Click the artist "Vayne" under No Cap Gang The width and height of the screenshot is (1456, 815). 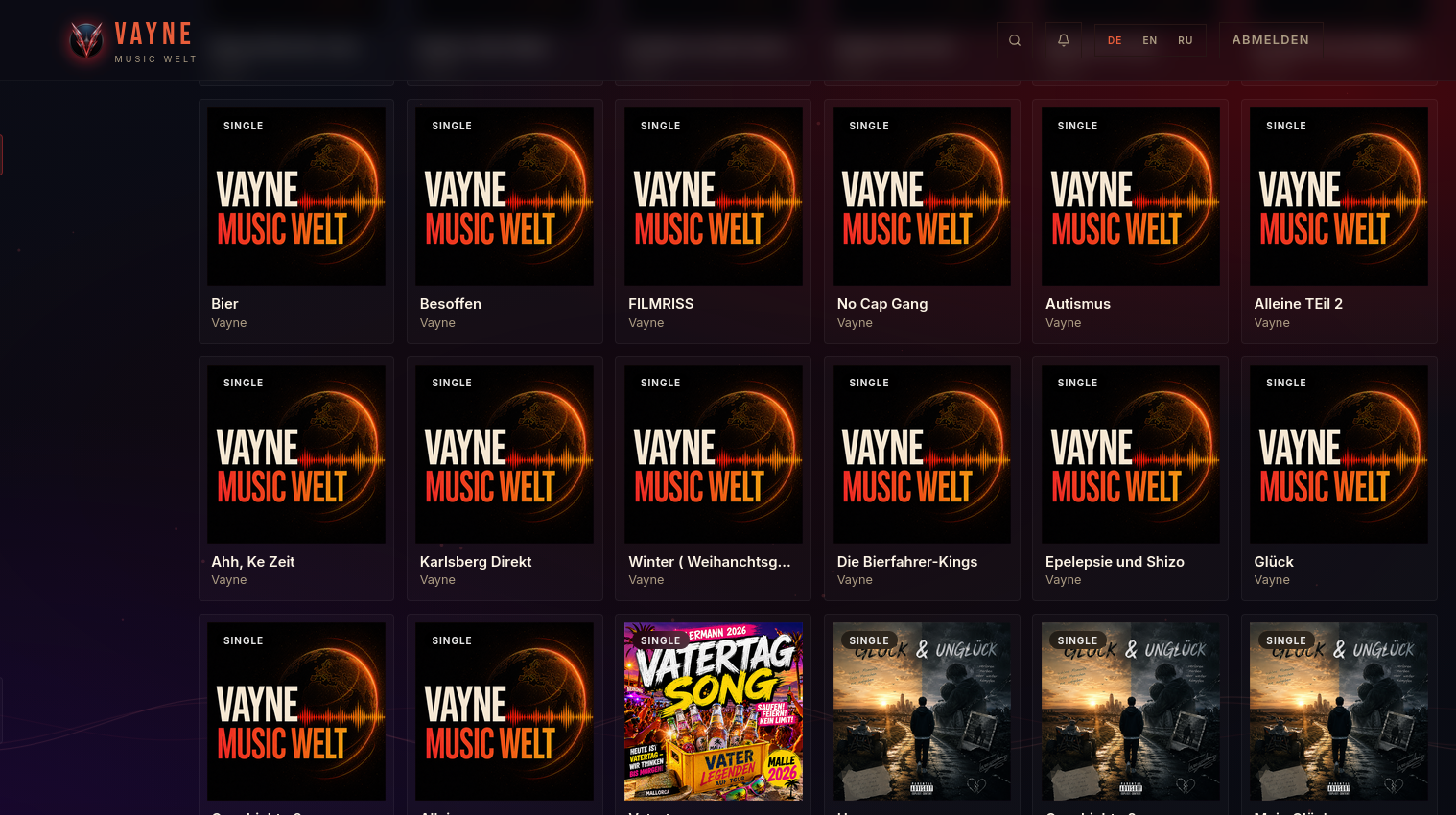tap(855, 323)
